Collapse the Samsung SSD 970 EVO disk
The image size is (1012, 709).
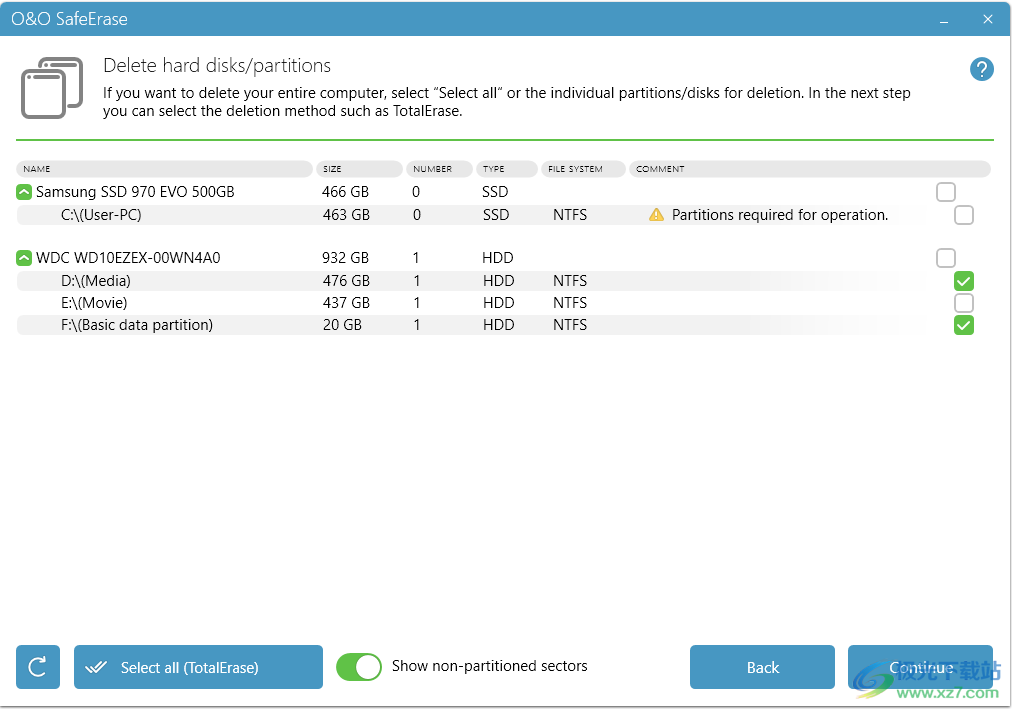pyautogui.click(x=24, y=192)
